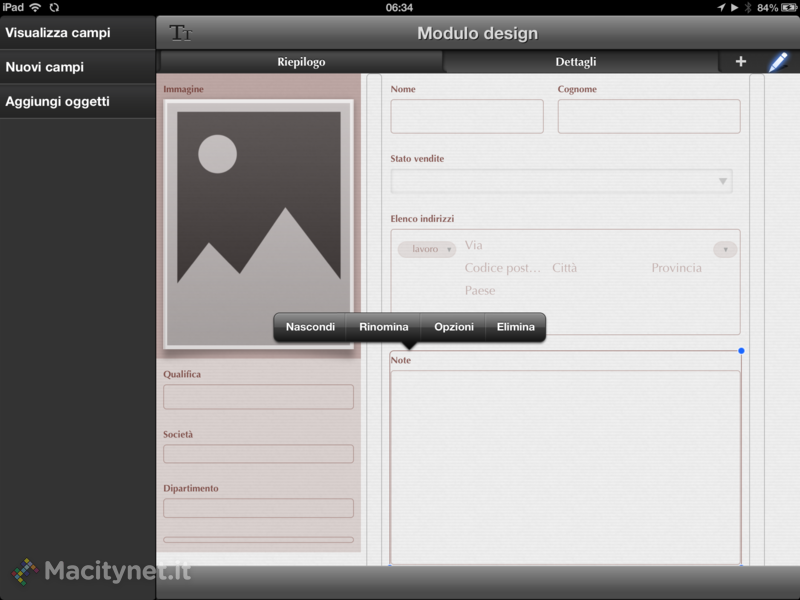Choose Nascondi in the popup menu

pyautogui.click(x=310, y=327)
